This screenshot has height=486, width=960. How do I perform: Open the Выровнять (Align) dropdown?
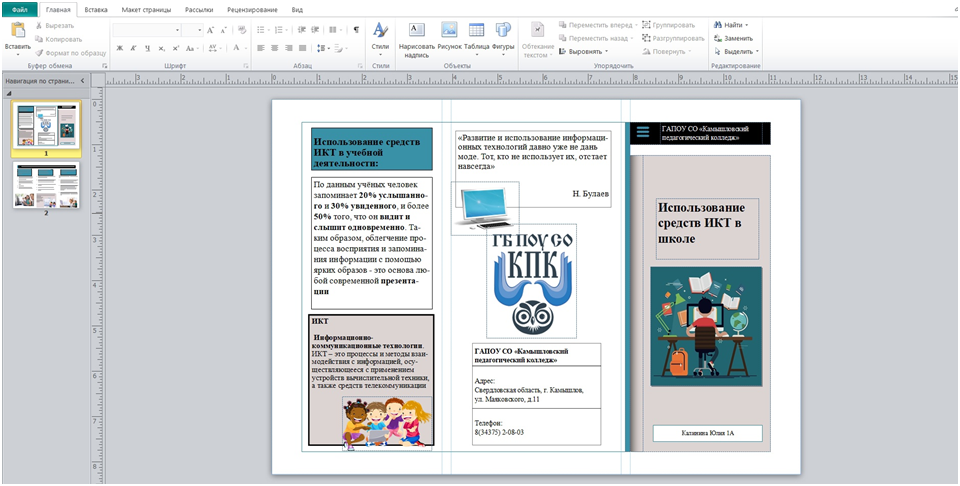tap(584, 51)
